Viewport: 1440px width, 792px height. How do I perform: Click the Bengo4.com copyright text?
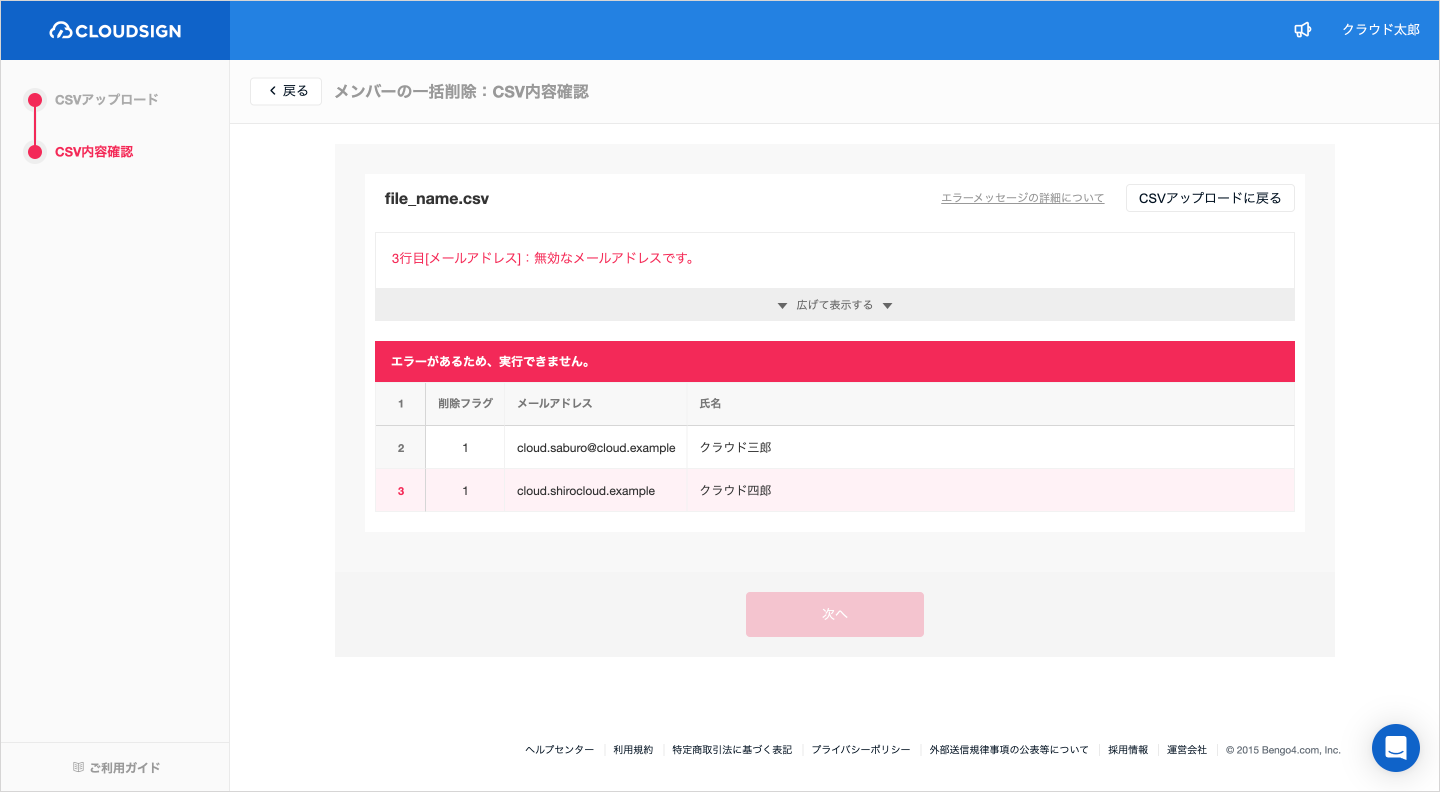click(x=1284, y=750)
